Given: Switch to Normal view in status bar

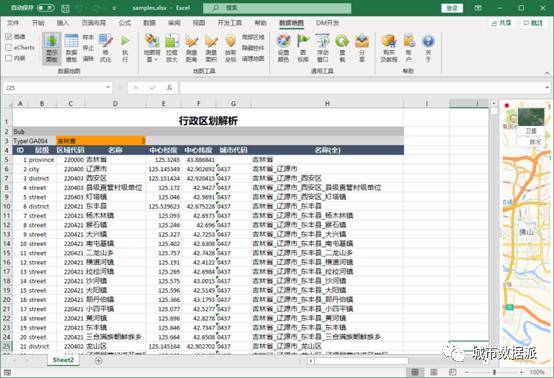Looking at the screenshot, I should [x=415, y=372].
